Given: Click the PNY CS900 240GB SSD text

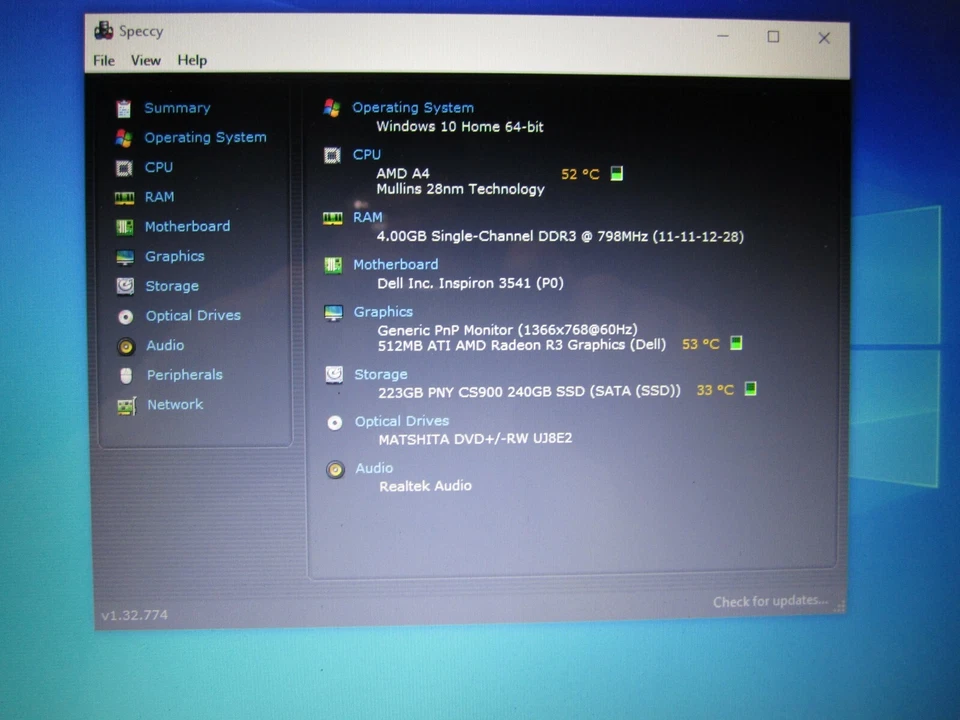Looking at the screenshot, I should 530,392.
